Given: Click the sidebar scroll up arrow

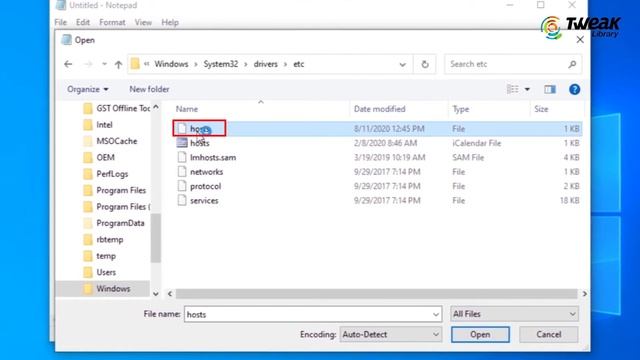Looking at the screenshot, I should [156, 107].
